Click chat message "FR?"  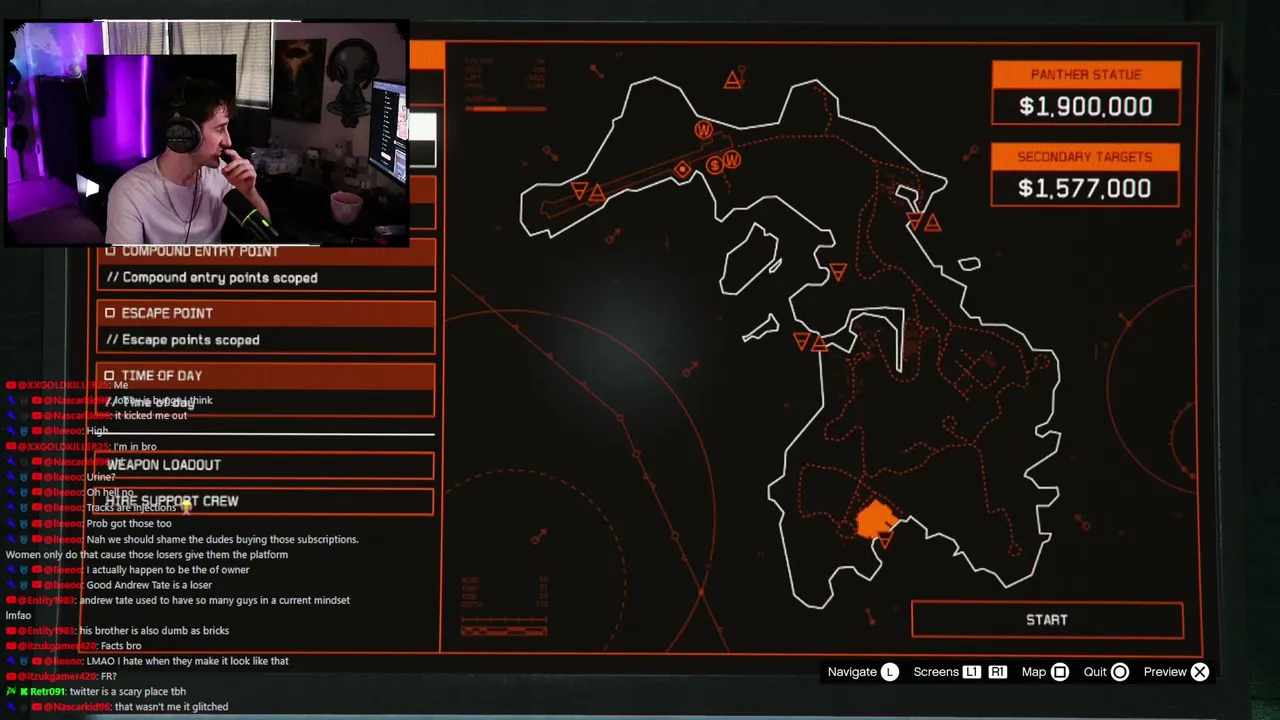coord(109,677)
